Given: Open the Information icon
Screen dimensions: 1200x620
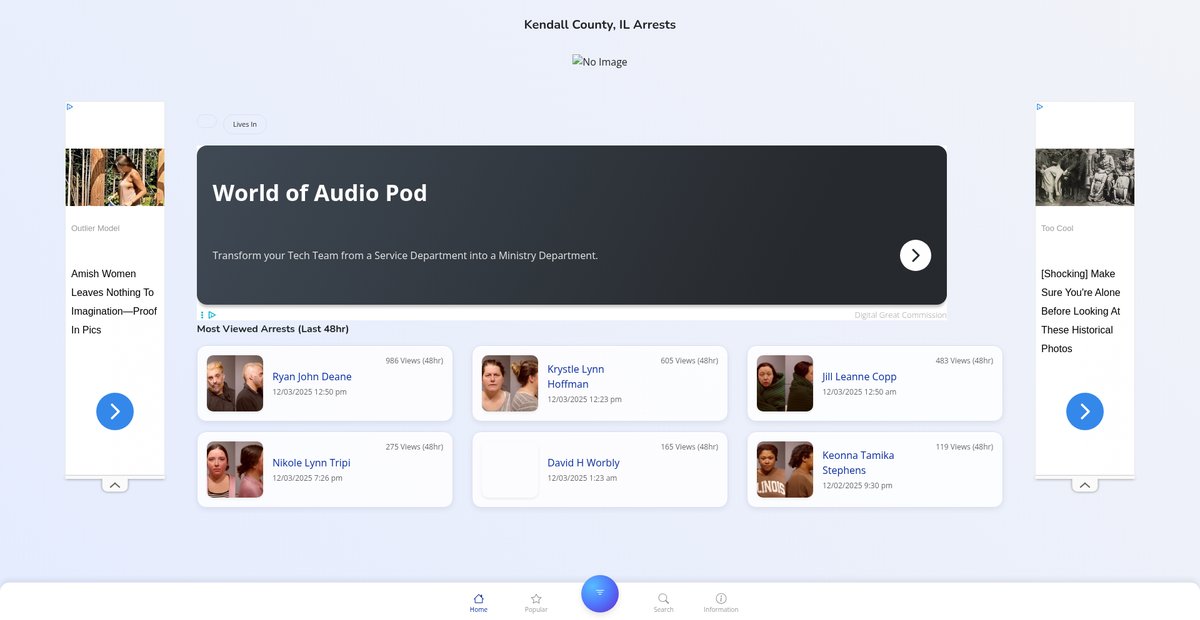Looking at the screenshot, I should tap(720, 601).
